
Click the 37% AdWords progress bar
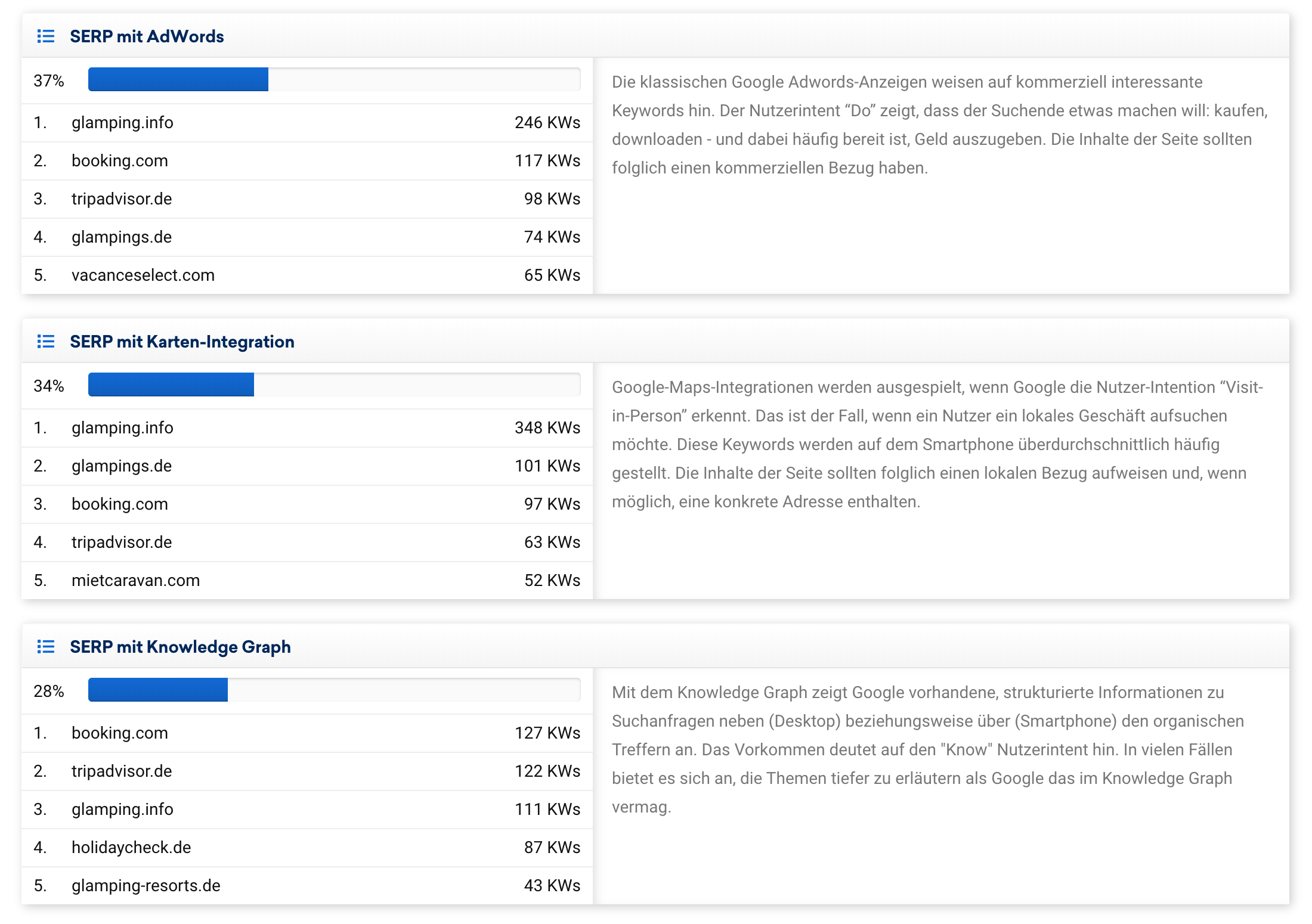[x=334, y=80]
